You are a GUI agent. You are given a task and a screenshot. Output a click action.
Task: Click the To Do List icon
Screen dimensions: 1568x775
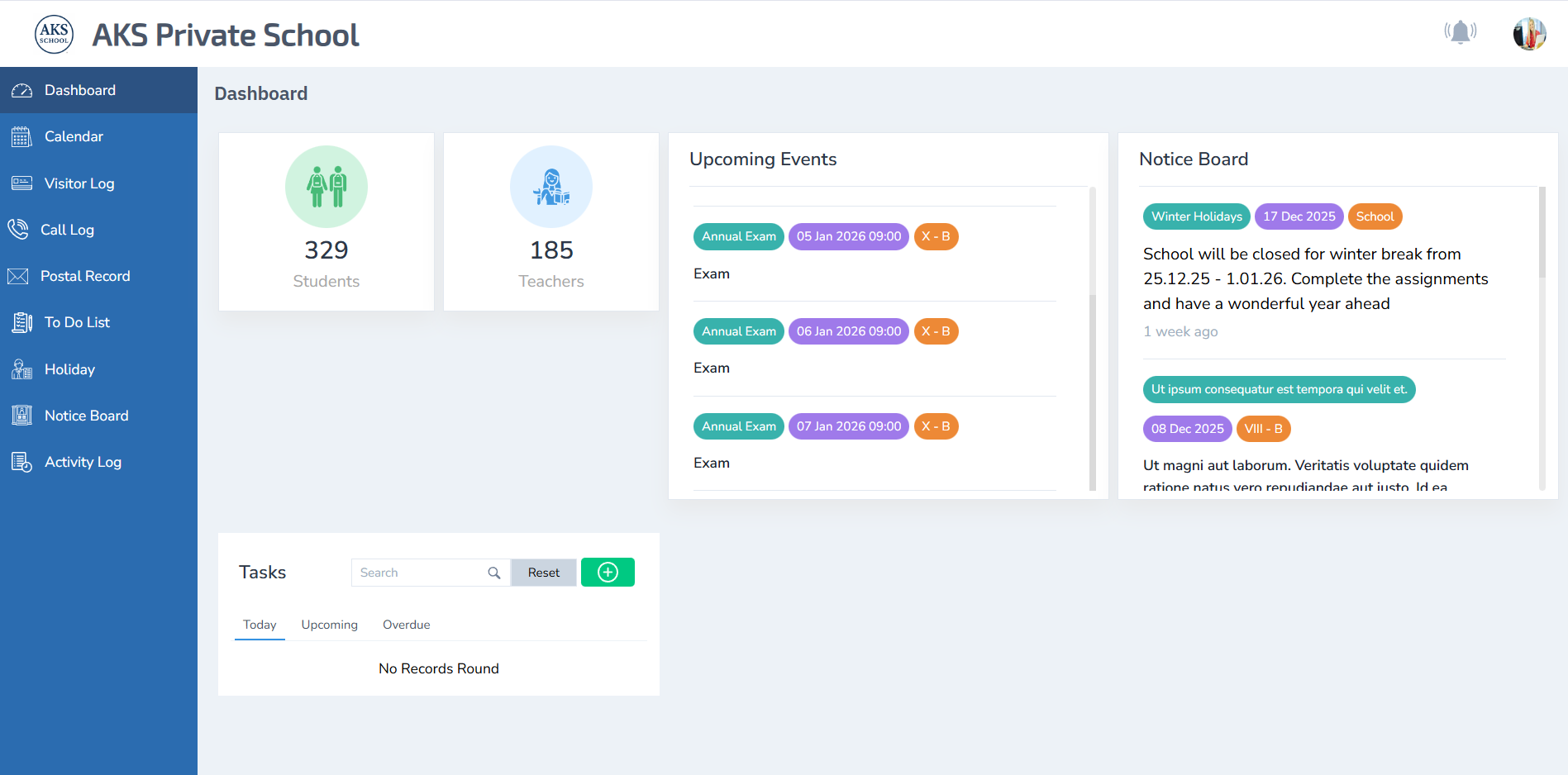point(21,322)
